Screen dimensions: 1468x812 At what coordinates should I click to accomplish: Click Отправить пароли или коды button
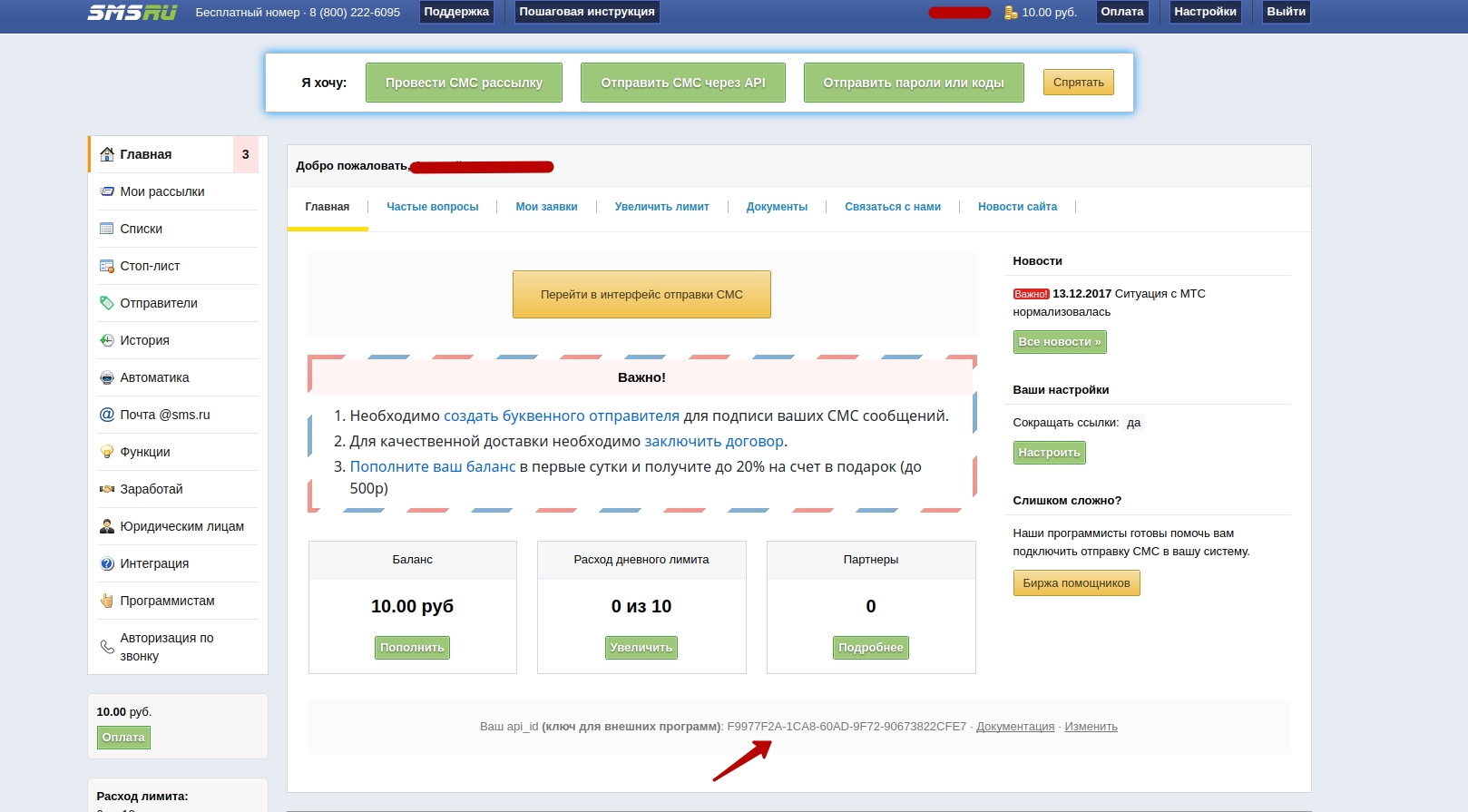(x=914, y=83)
